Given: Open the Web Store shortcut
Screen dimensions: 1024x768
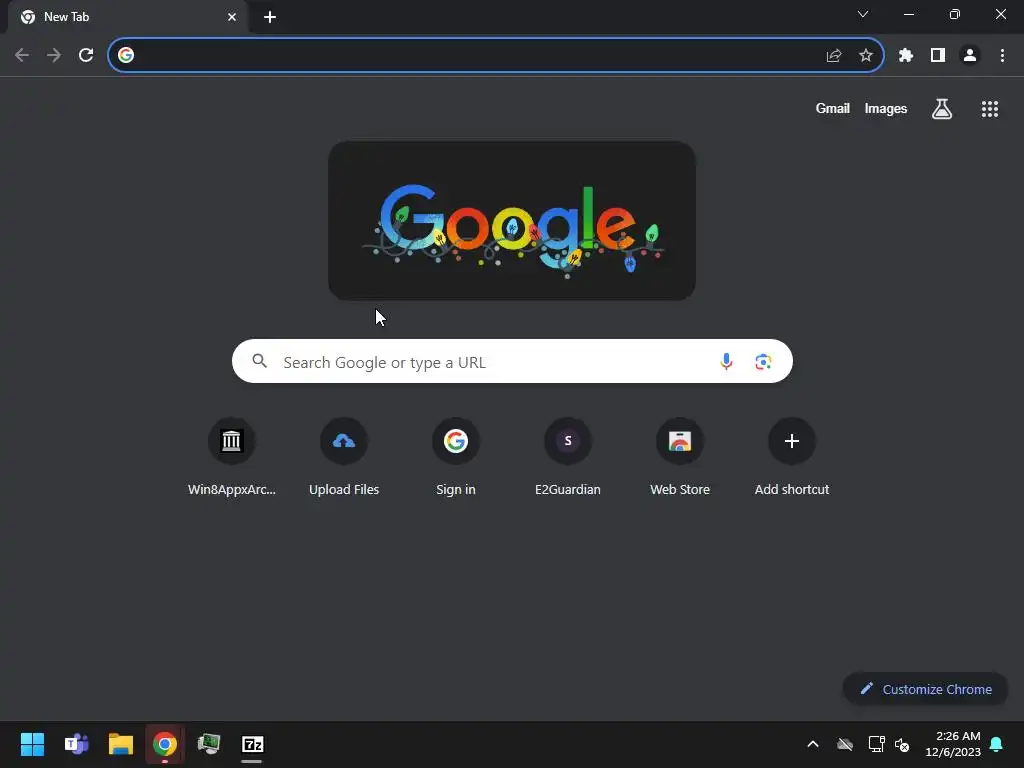Looking at the screenshot, I should tap(680, 457).
